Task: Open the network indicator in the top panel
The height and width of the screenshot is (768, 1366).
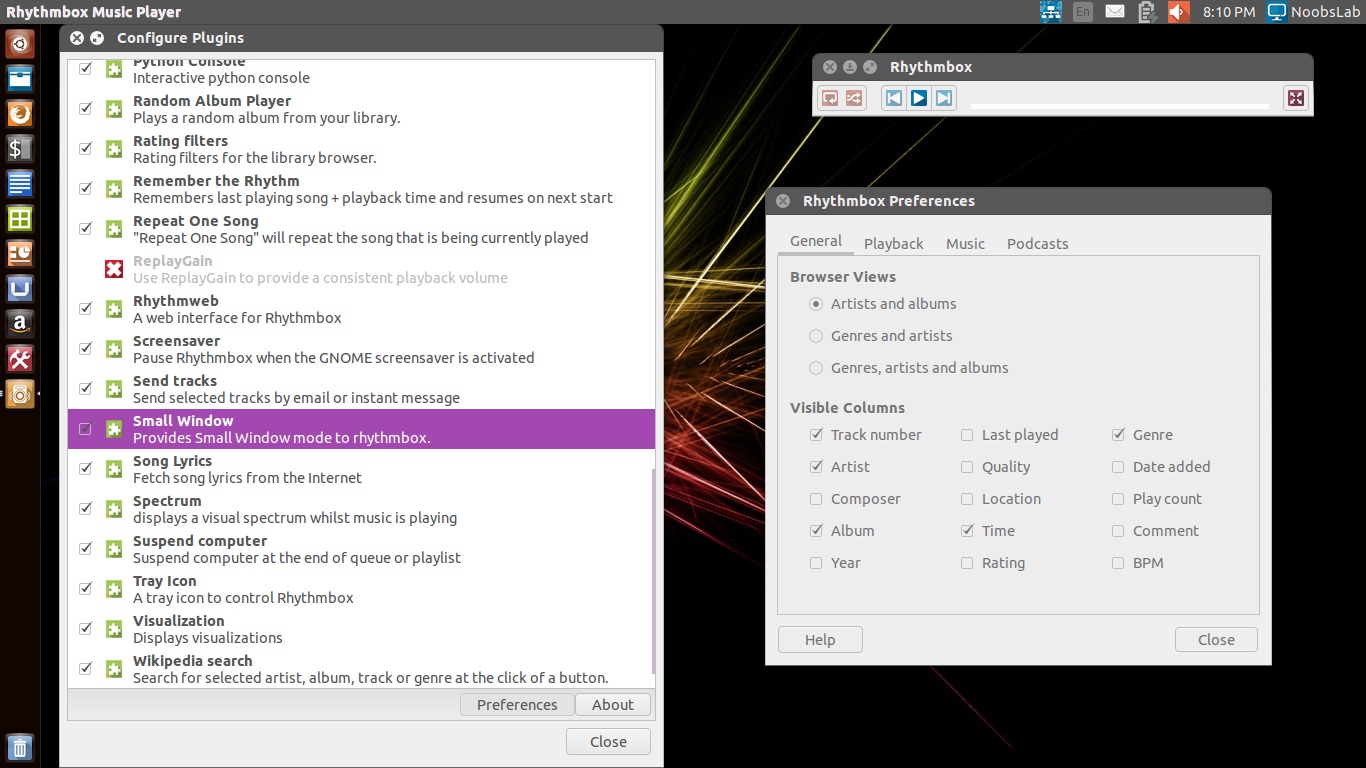Action: [1050, 12]
